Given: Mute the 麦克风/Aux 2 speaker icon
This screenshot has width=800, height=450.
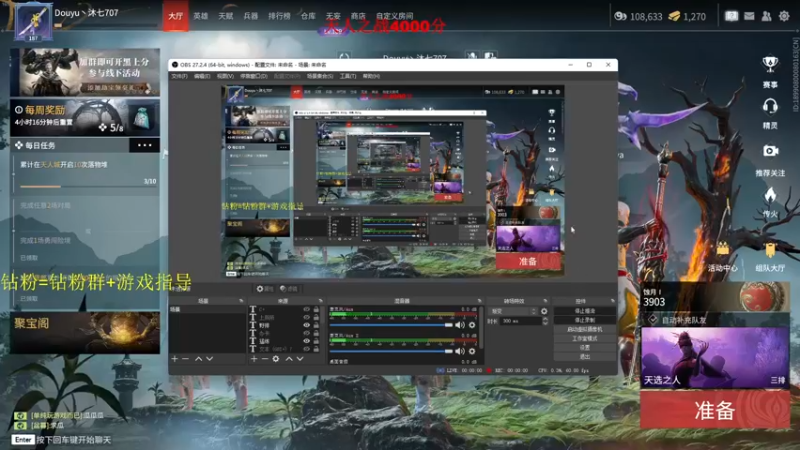Looking at the screenshot, I should [x=460, y=351].
